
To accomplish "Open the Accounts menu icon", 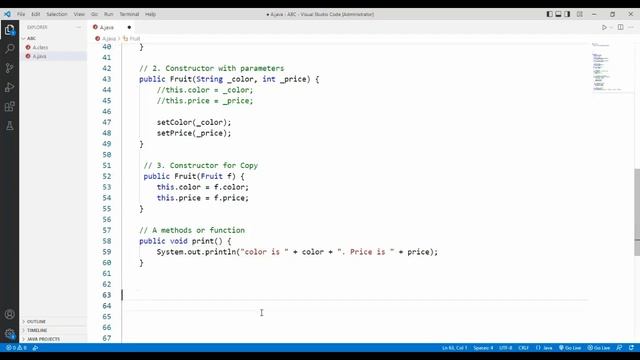I will coord(9,314).
